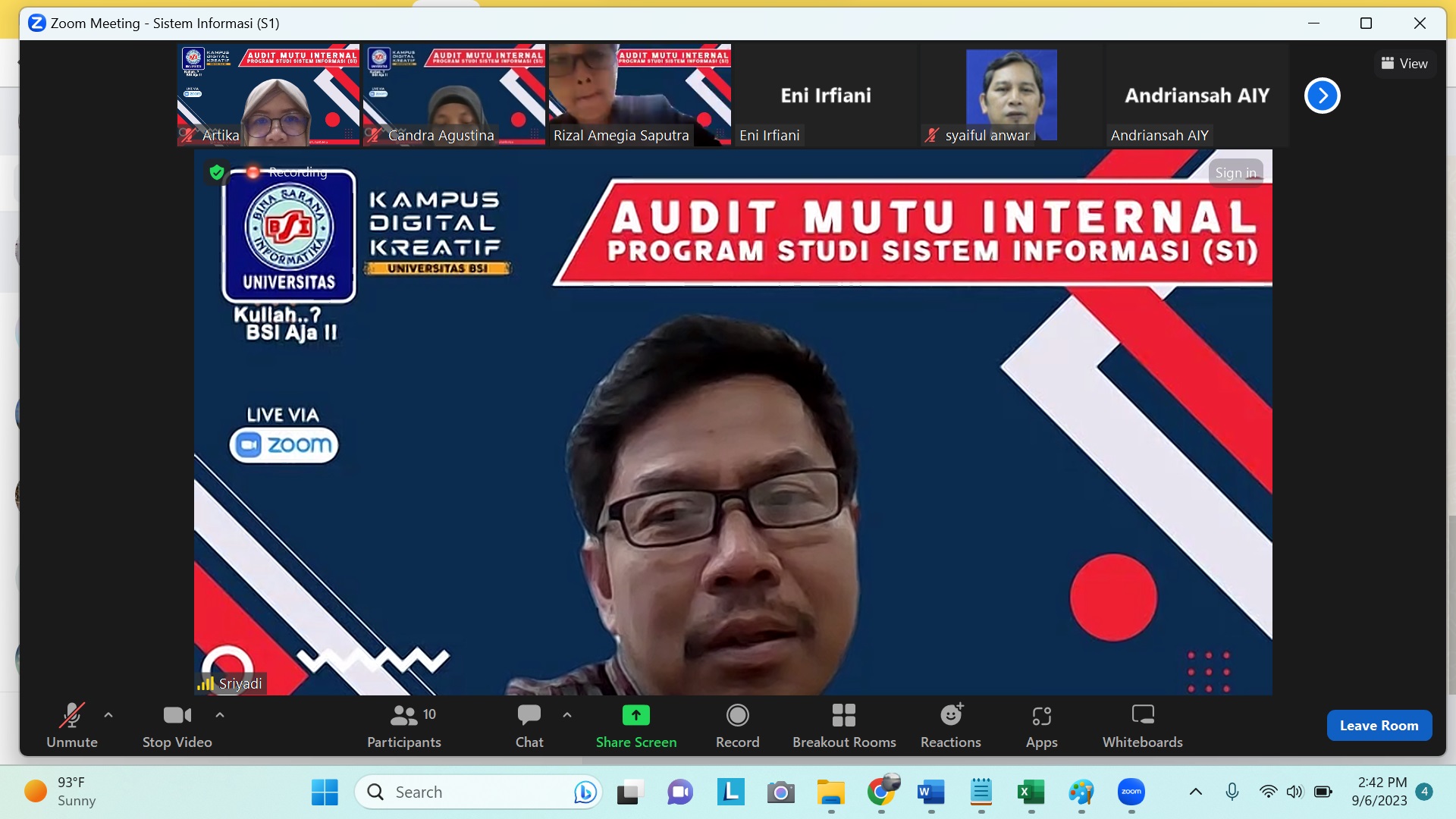Maximize the Zoom Meeting window
The image size is (1456, 819).
click(x=1367, y=24)
